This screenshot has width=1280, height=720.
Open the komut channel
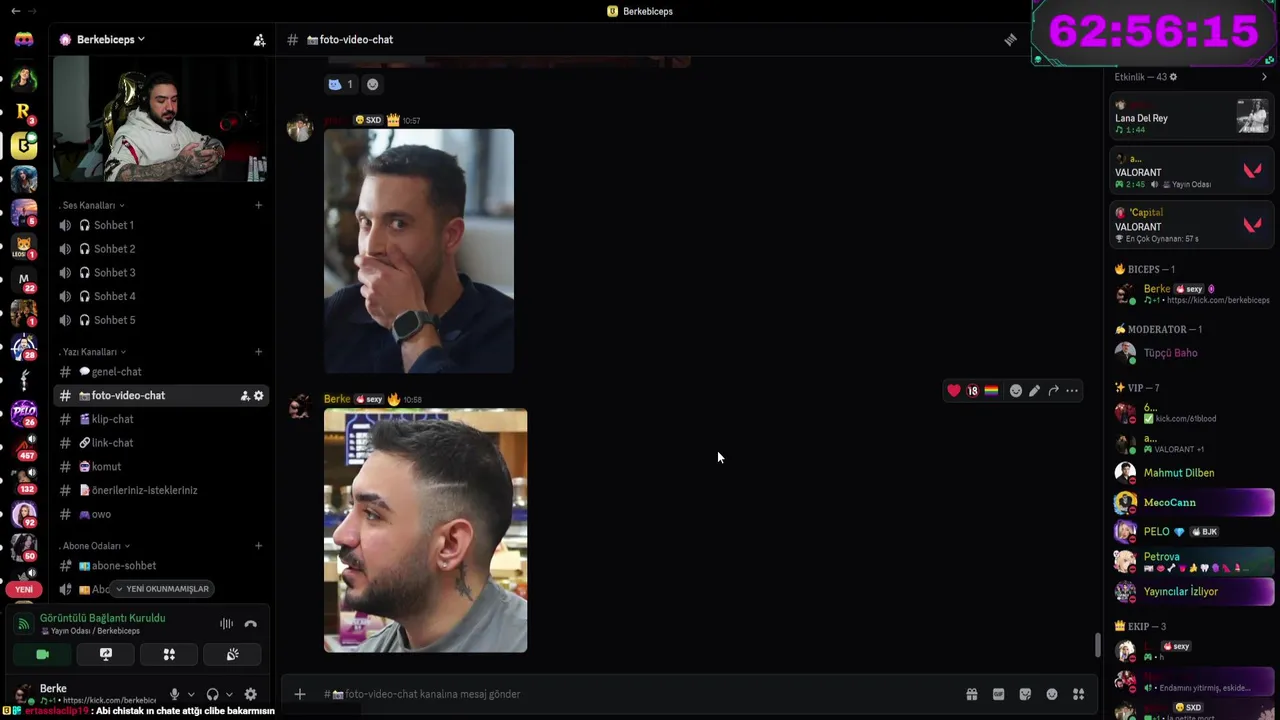pos(160,467)
